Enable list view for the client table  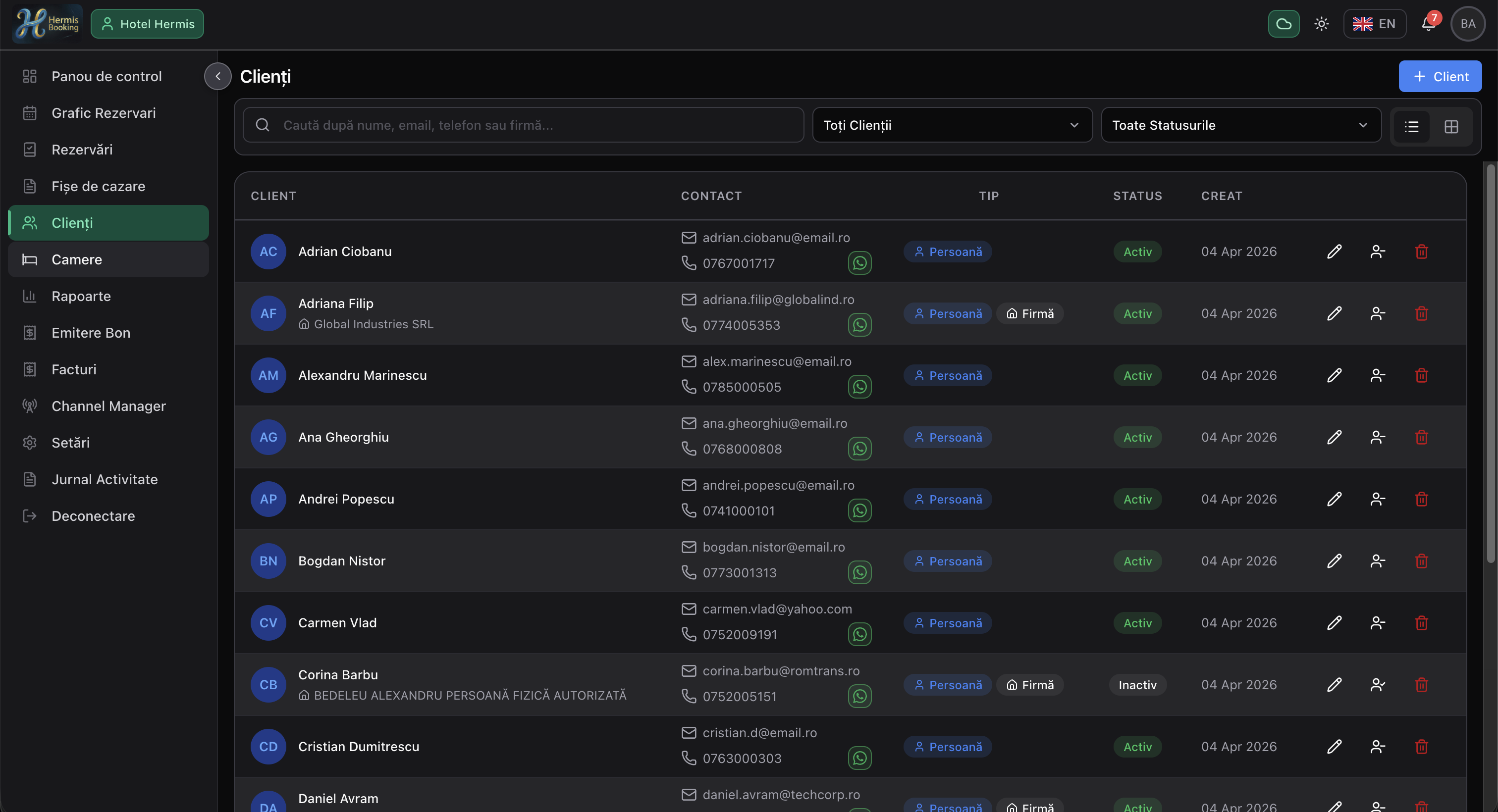click(1412, 126)
